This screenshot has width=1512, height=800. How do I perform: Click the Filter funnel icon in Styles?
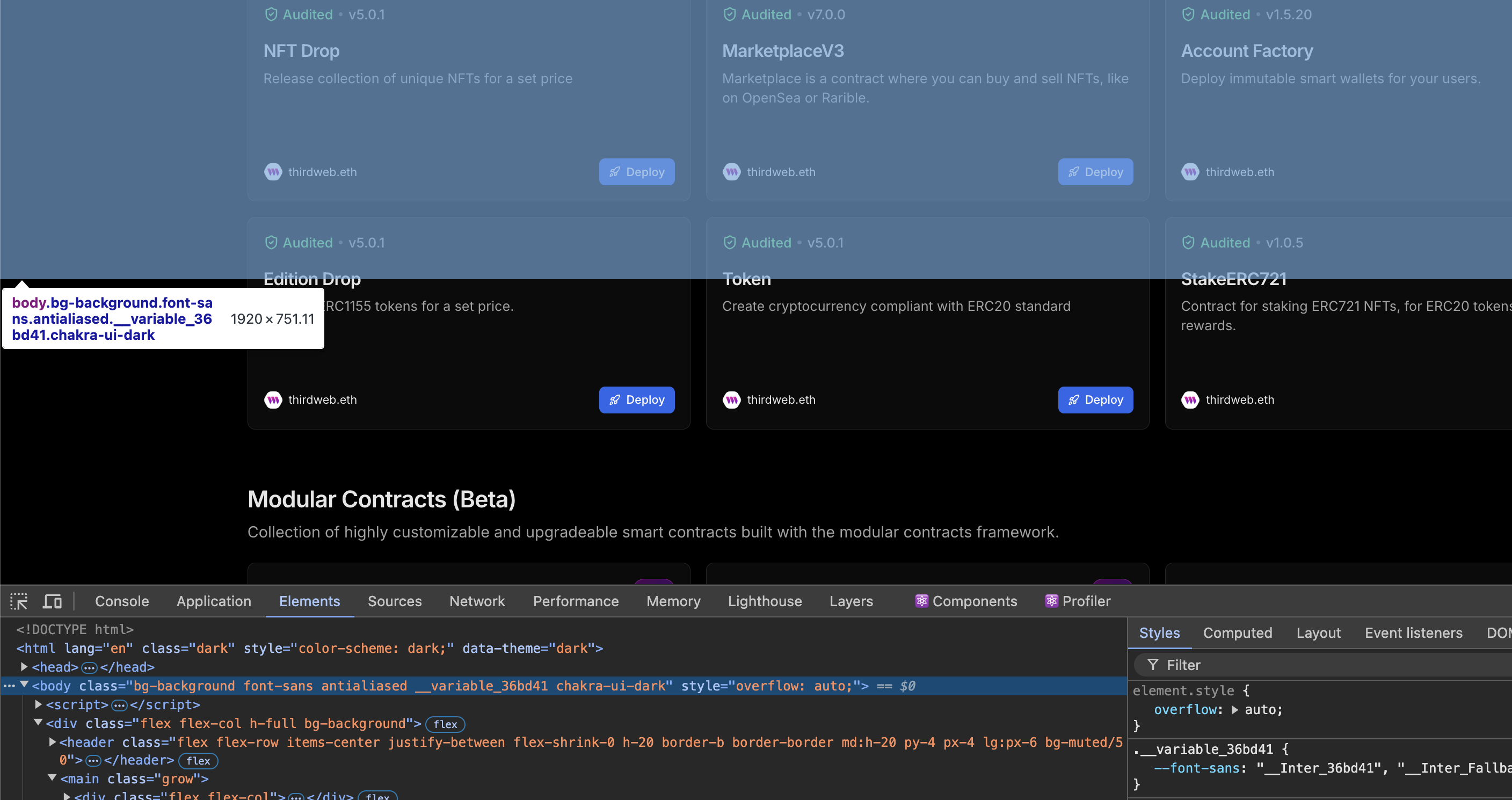1153,665
